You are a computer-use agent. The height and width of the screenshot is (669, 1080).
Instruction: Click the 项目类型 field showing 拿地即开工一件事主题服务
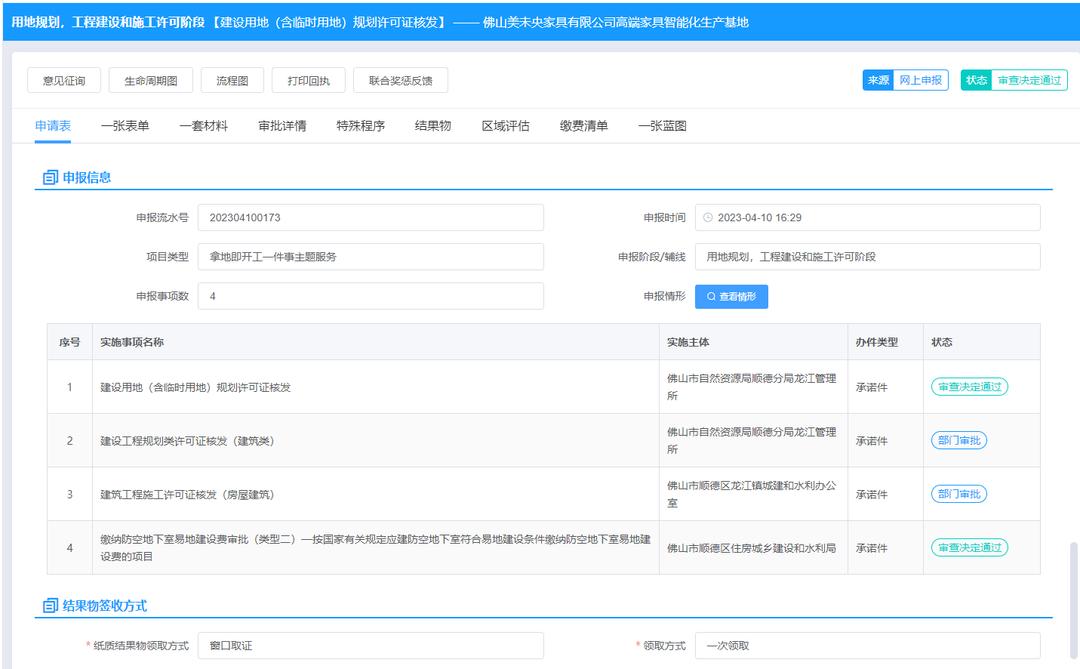[x=370, y=257]
